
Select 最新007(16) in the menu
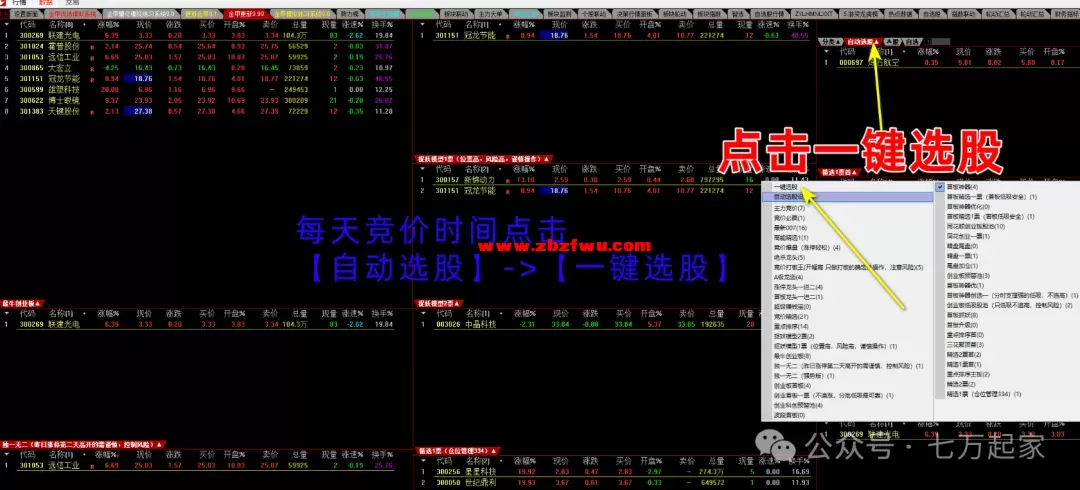(790, 227)
